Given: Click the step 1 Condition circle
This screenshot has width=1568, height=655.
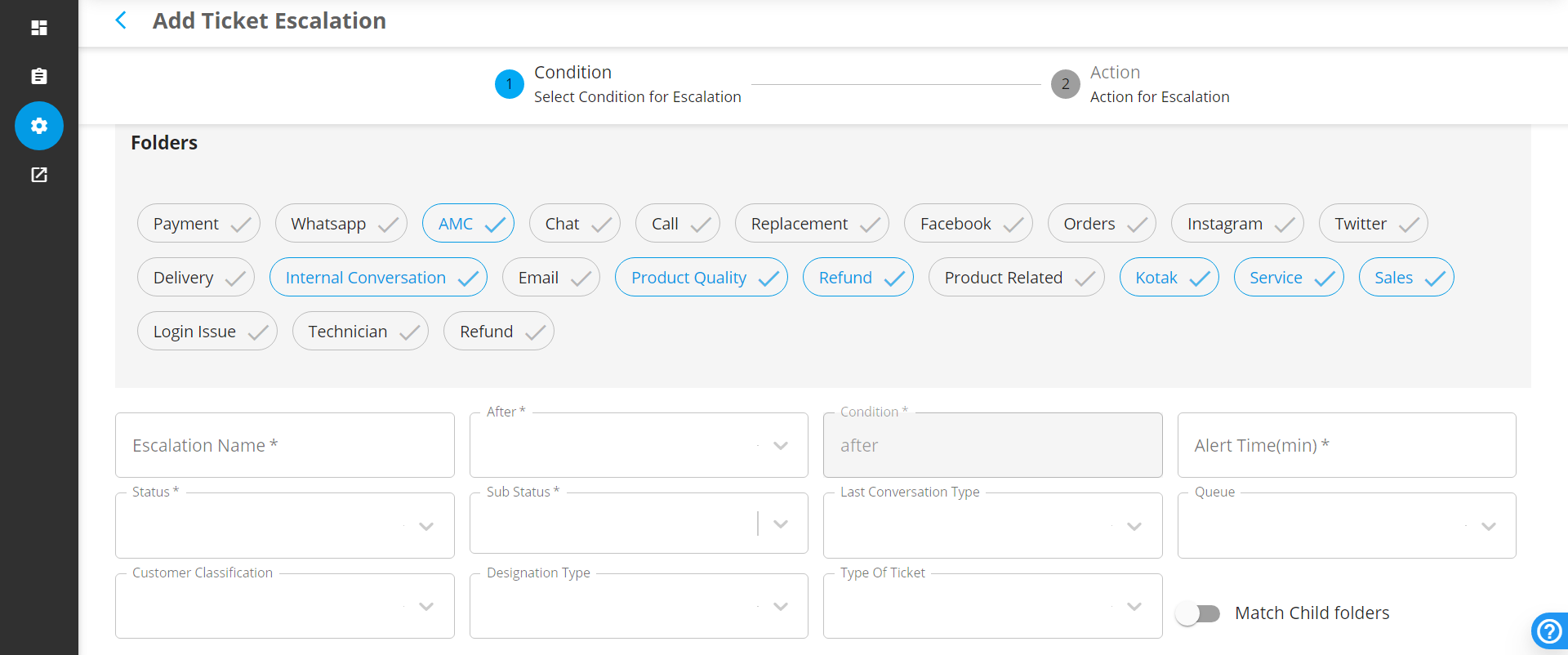Looking at the screenshot, I should pos(510,84).
